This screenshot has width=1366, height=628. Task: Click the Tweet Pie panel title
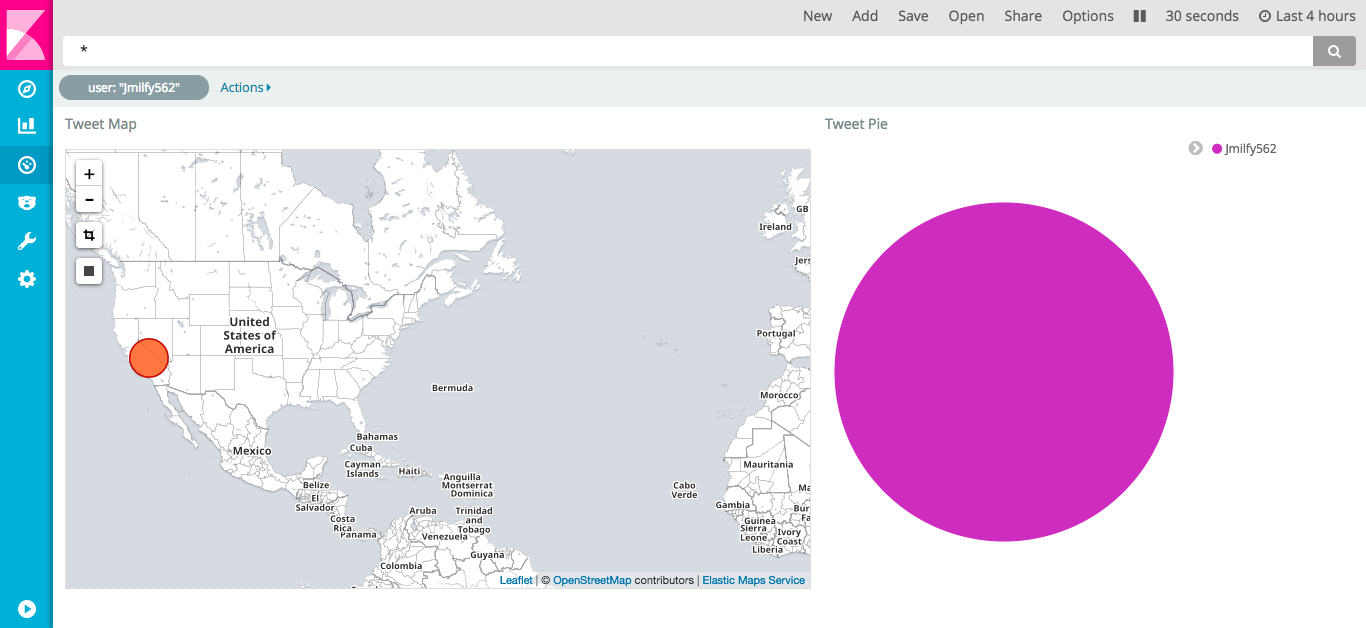[856, 124]
